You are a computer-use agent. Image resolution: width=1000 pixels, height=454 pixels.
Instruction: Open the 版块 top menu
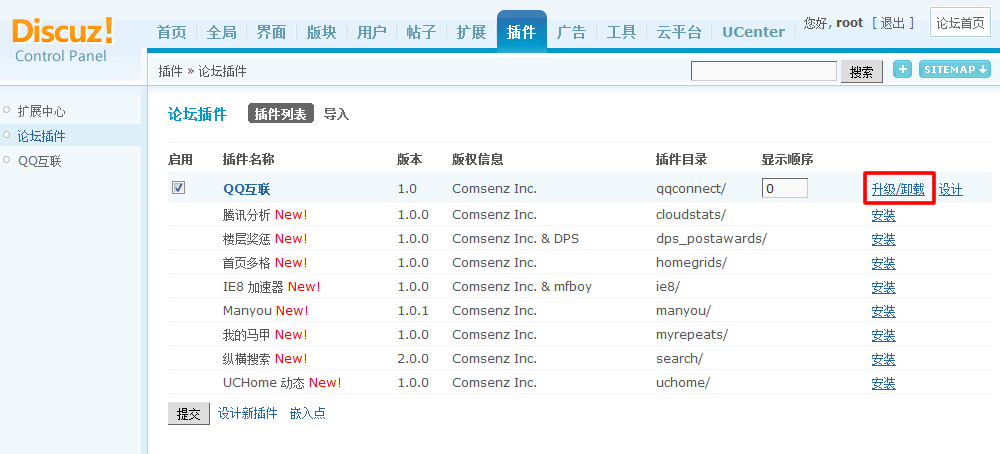click(321, 32)
